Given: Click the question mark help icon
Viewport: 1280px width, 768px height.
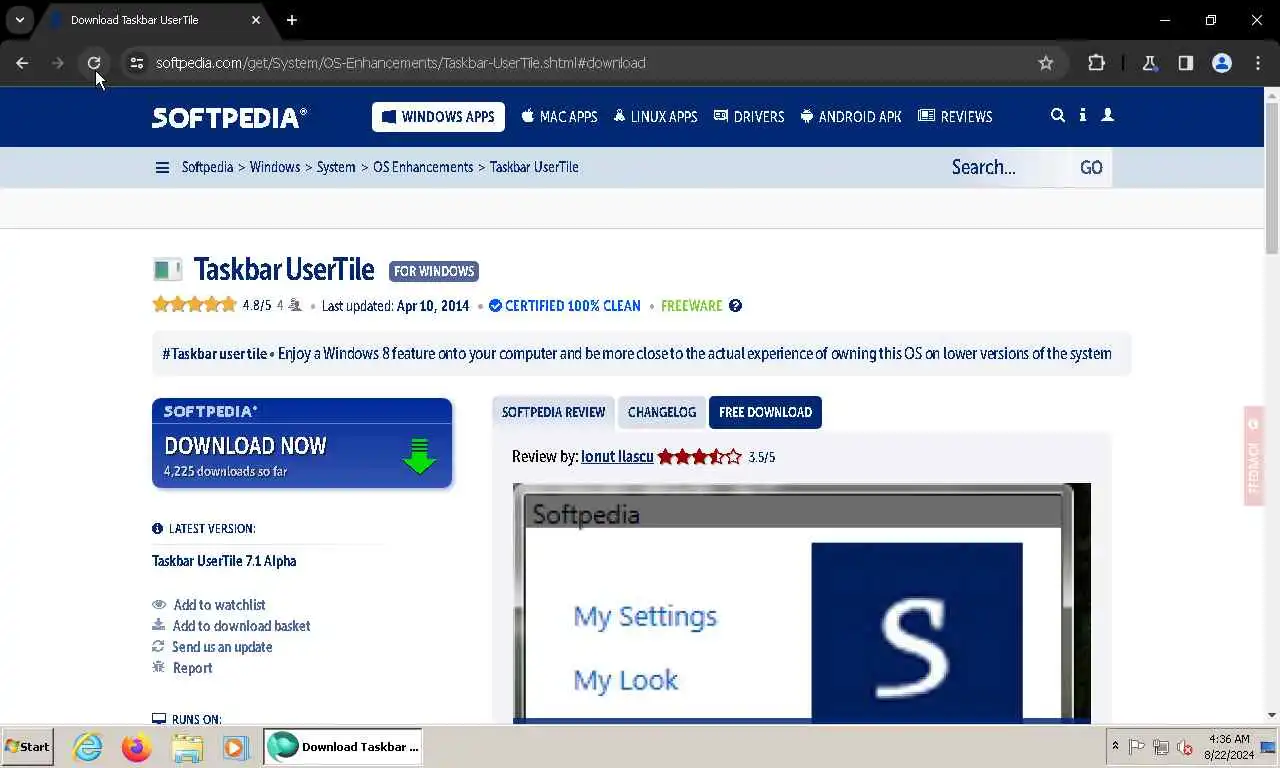Looking at the screenshot, I should 735,306.
